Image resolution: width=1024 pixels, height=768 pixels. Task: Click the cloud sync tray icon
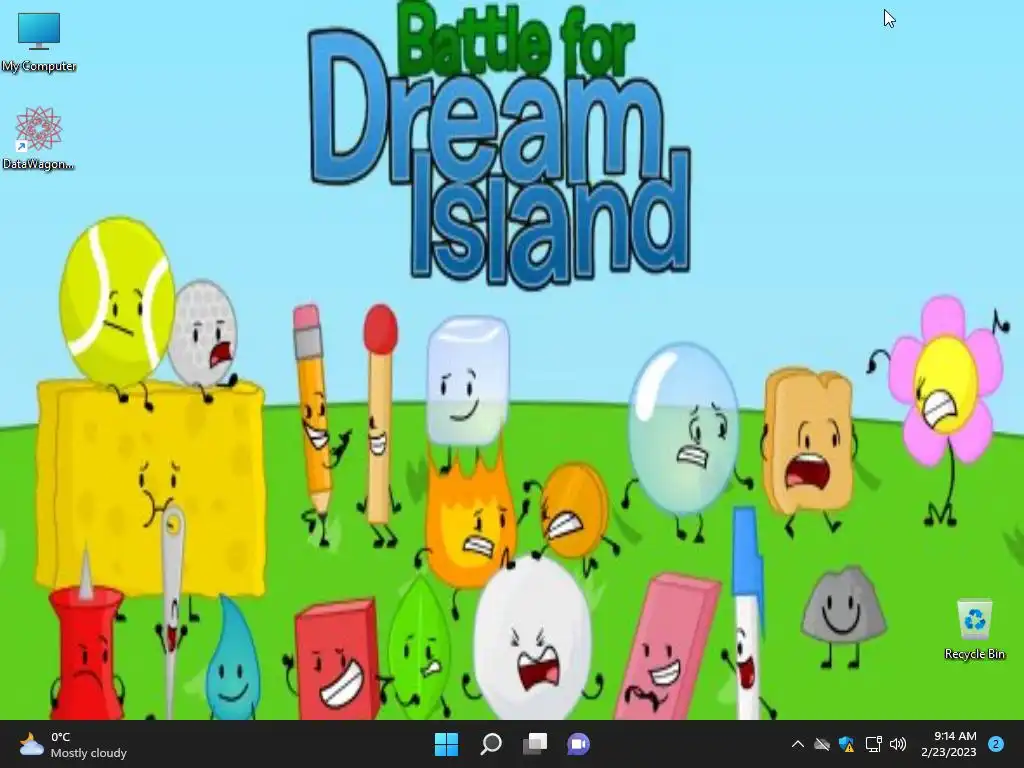[x=822, y=744]
